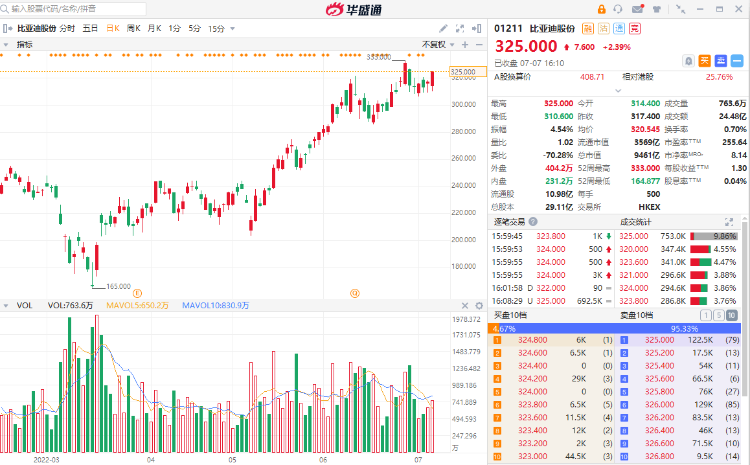750x465 pixels.
Task: Select 323.000 bid level 10 row
Action: pyautogui.click(x=553, y=456)
